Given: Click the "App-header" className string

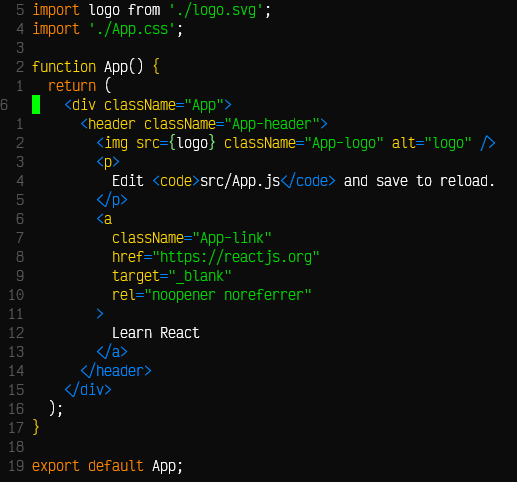Looking at the screenshot, I should 272,124.
